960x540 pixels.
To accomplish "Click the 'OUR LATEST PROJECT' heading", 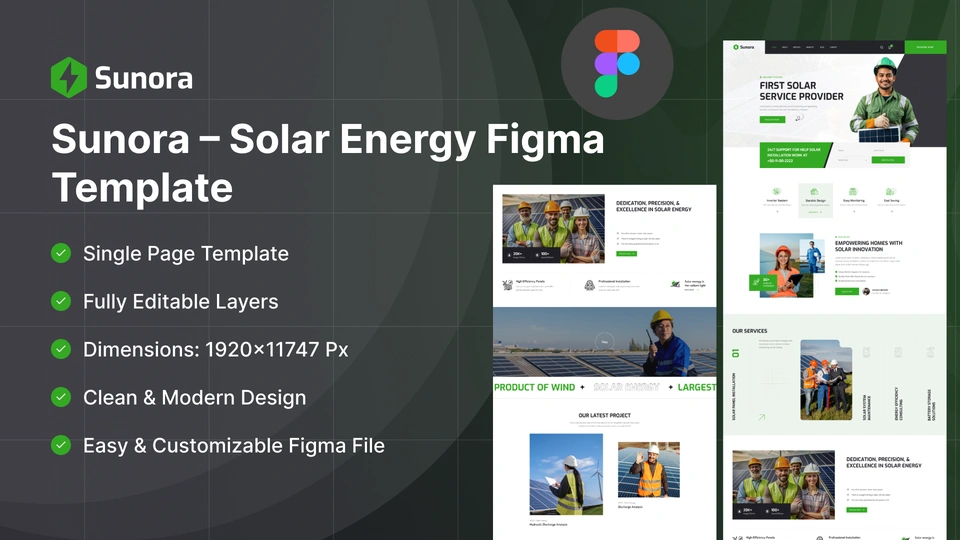I will point(604,415).
